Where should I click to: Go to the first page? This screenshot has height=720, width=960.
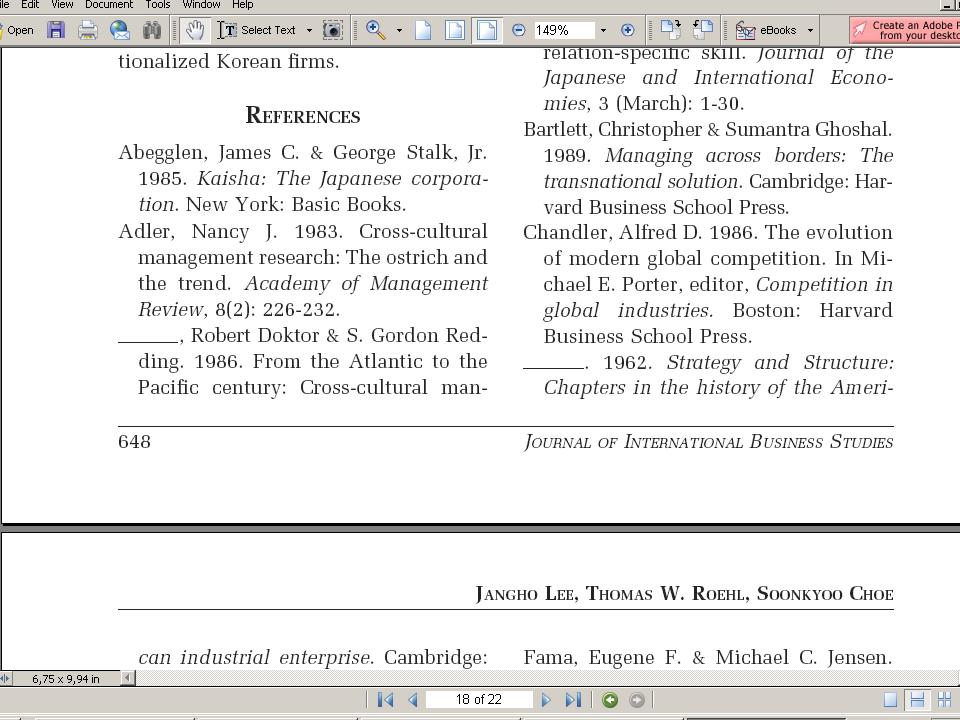(x=385, y=699)
